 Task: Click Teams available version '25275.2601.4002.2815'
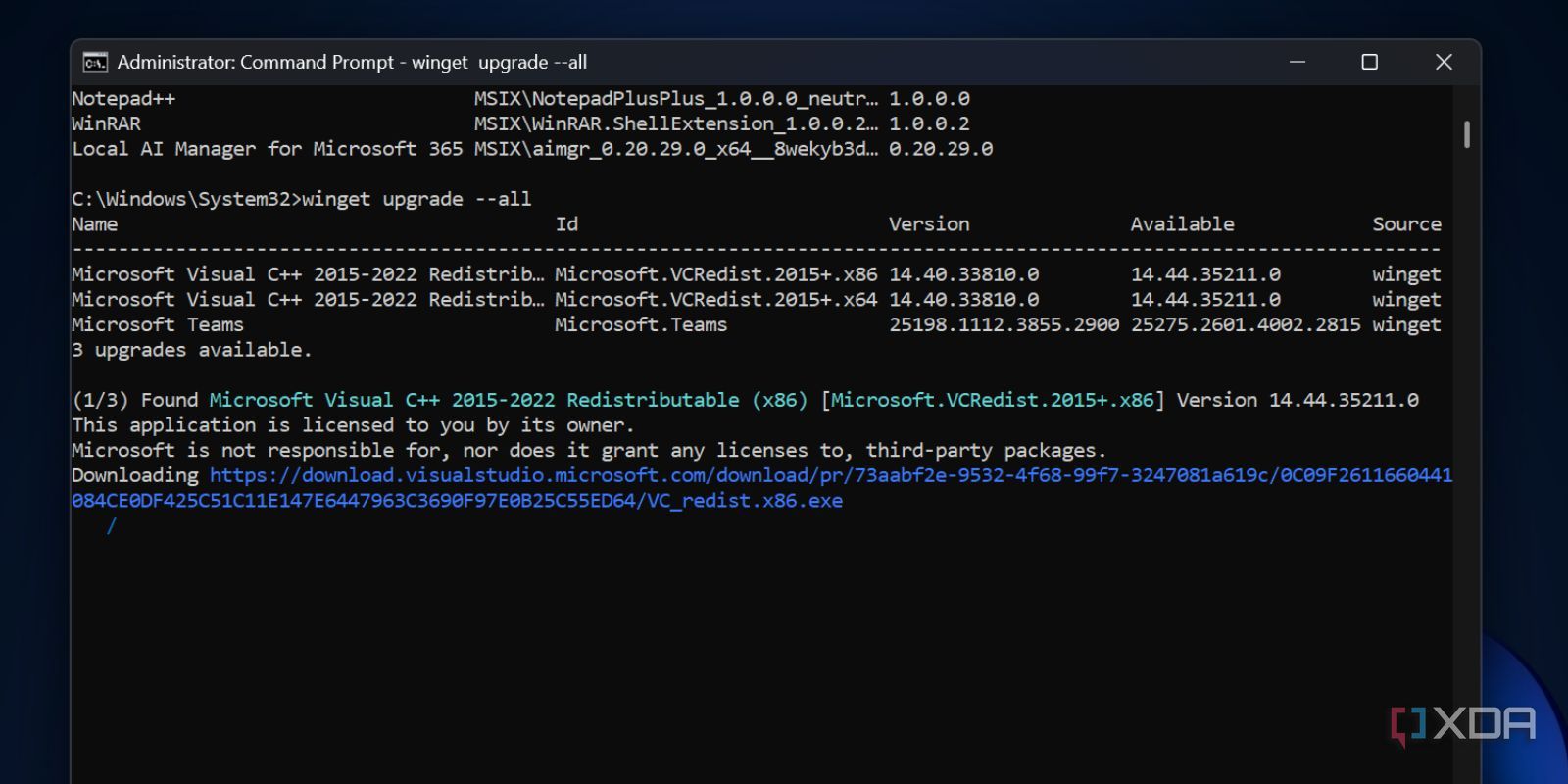pyautogui.click(x=1246, y=324)
